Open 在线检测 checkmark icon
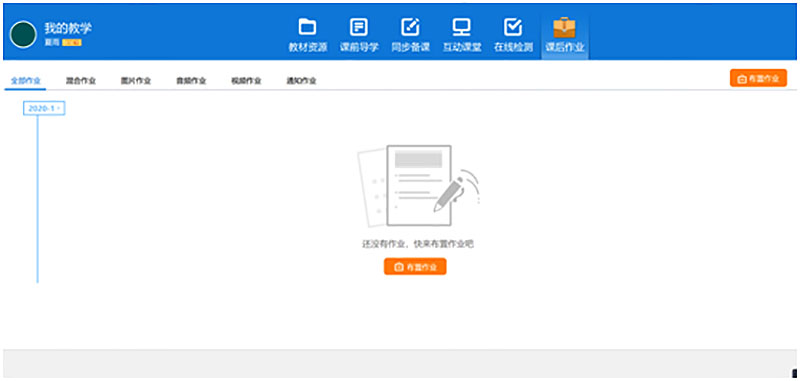Screen dimensions: 800x381 [x=513, y=27]
